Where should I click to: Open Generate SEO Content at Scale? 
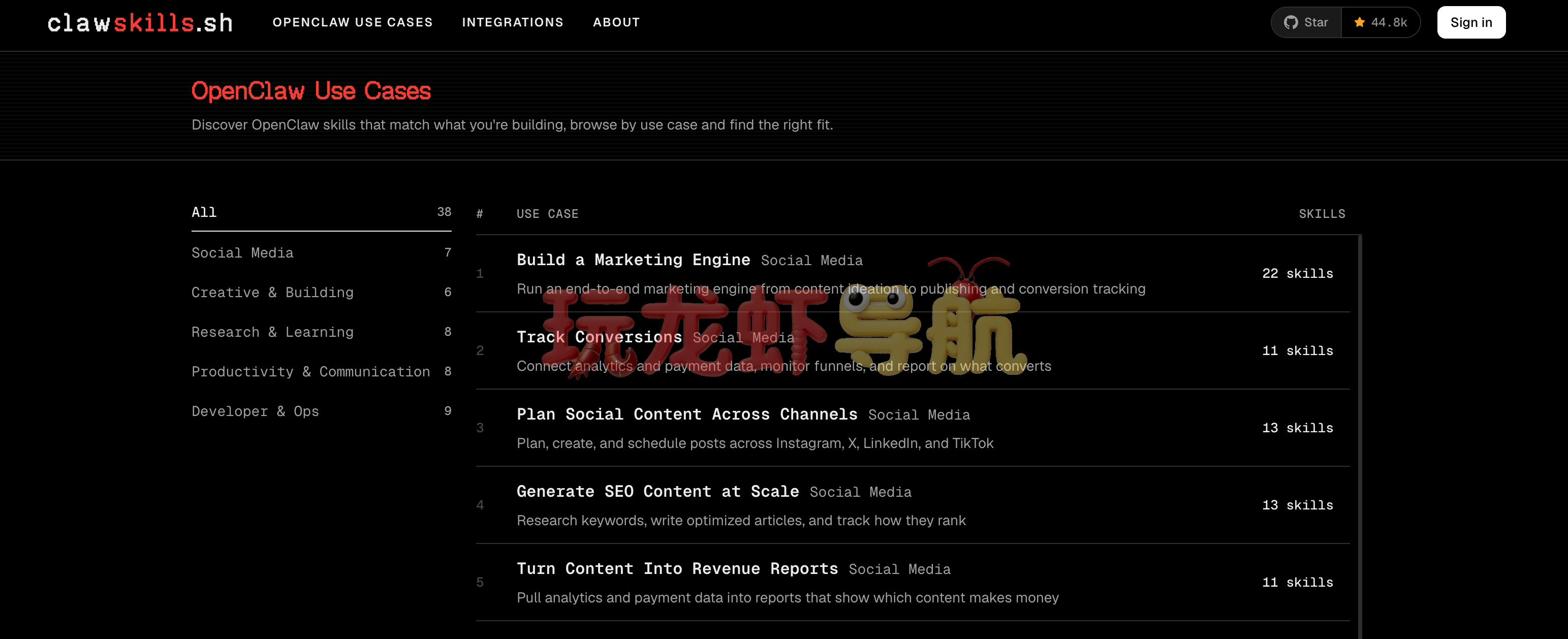pyautogui.click(x=657, y=492)
